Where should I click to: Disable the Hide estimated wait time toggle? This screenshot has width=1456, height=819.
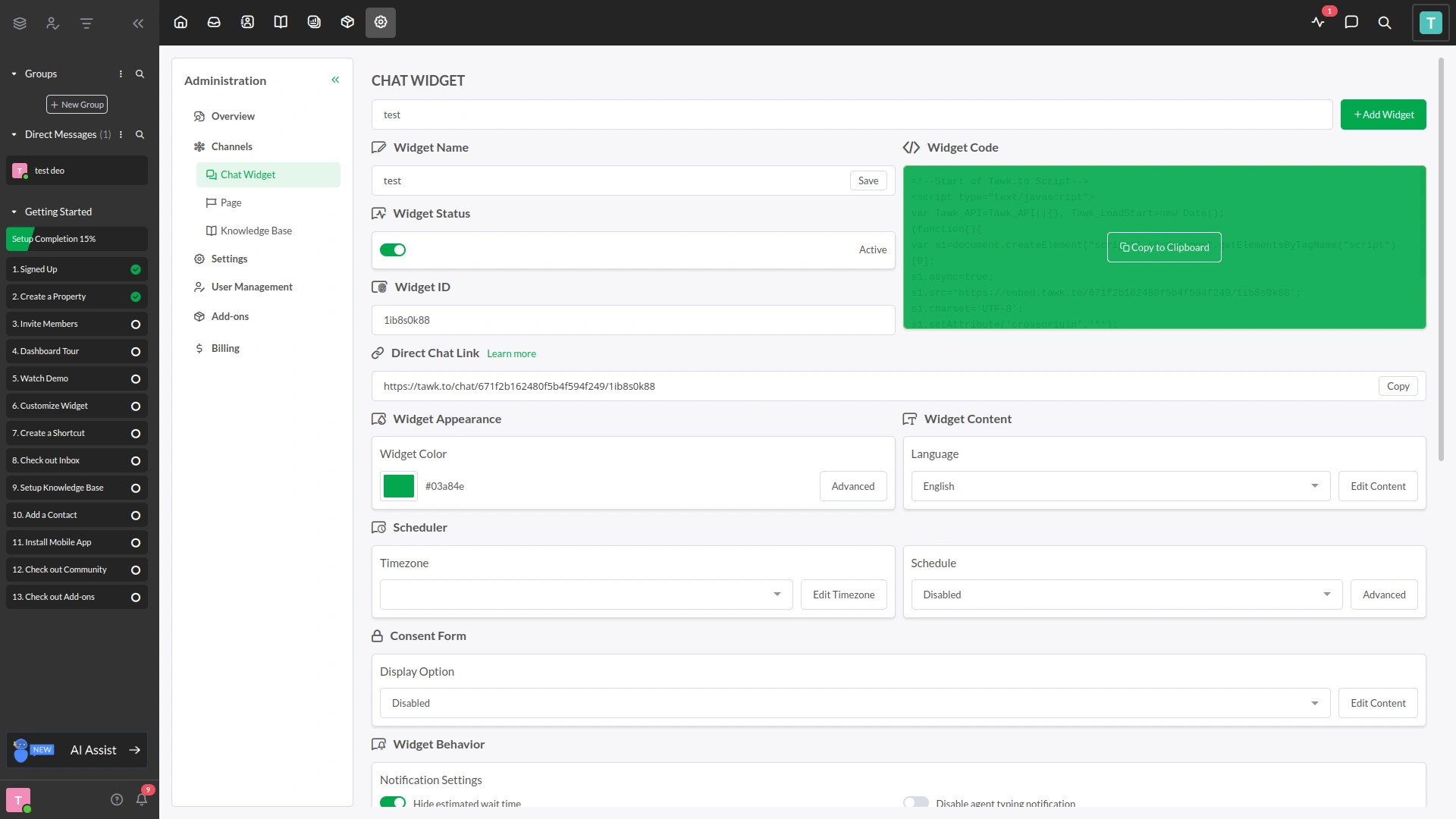[x=393, y=802]
